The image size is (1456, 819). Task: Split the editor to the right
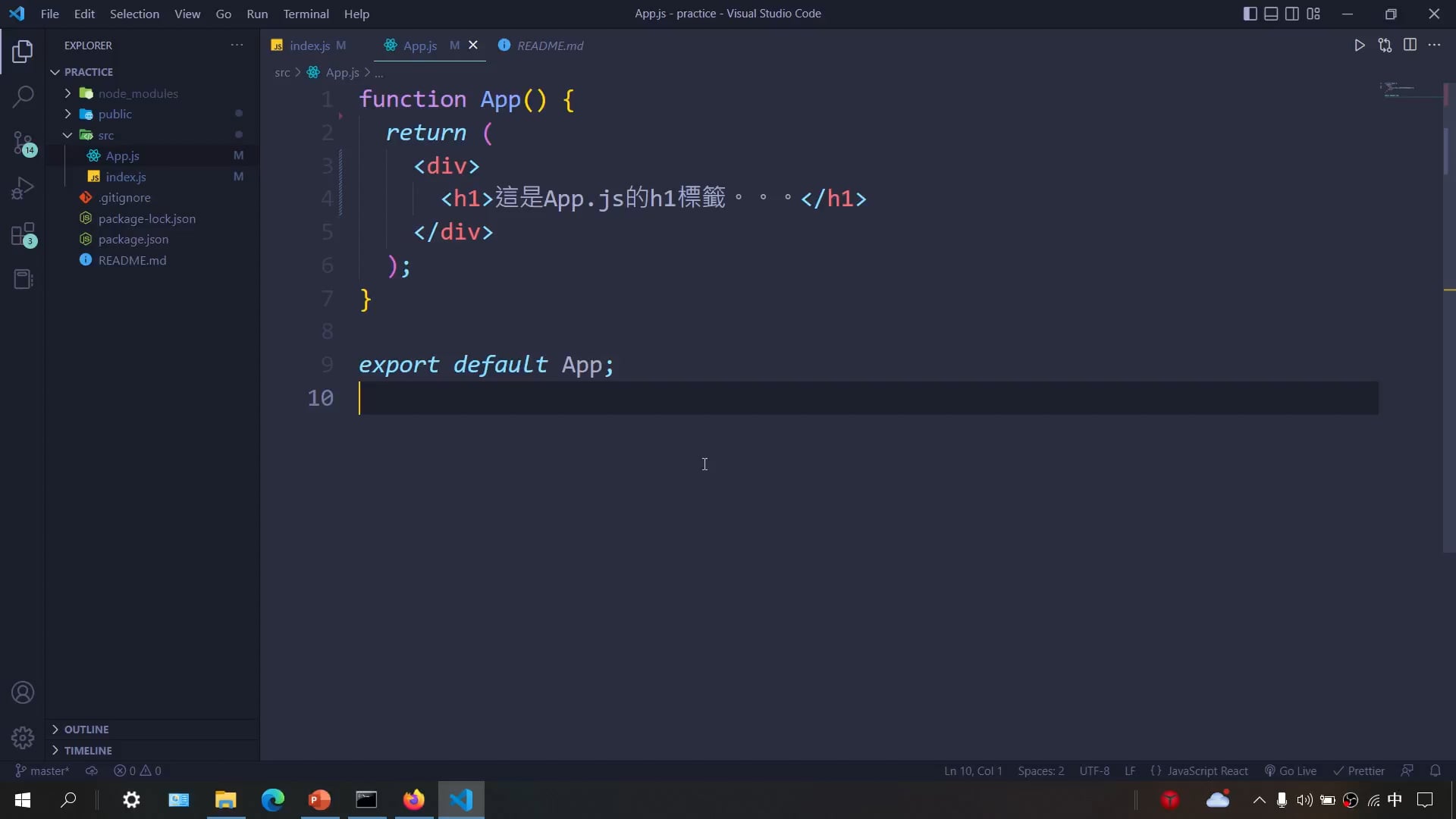pyautogui.click(x=1410, y=45)
